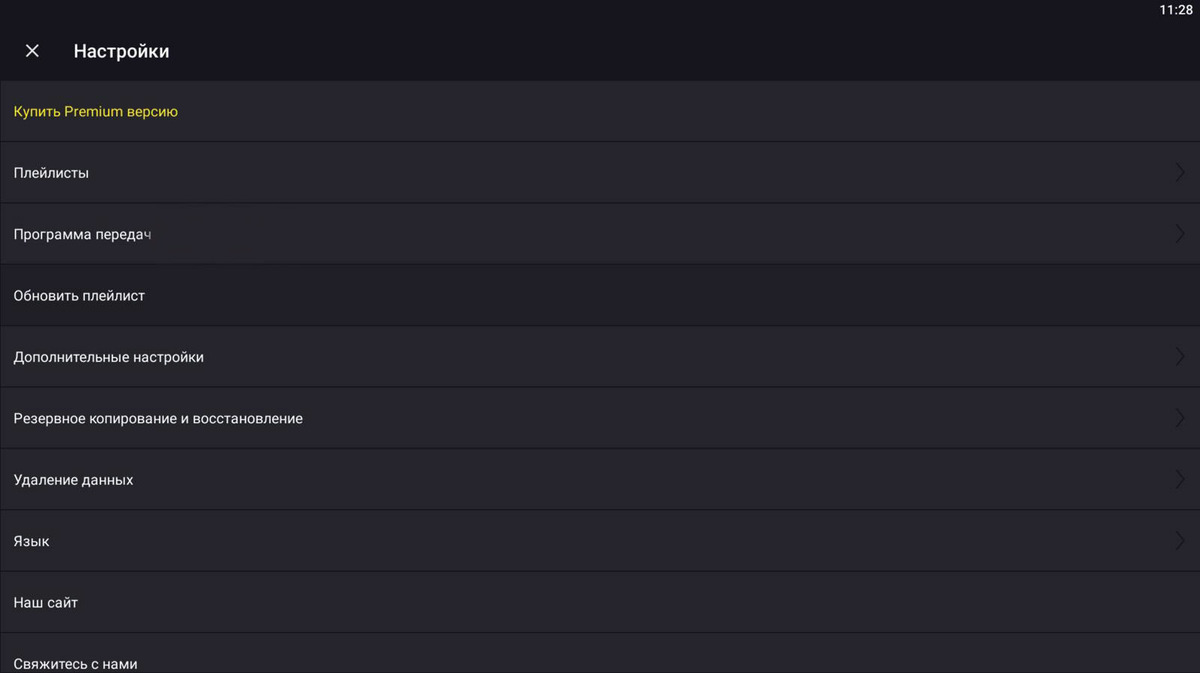Open Программа передач settings
This screenshot has height=673, width=1200.
[82, 234]
